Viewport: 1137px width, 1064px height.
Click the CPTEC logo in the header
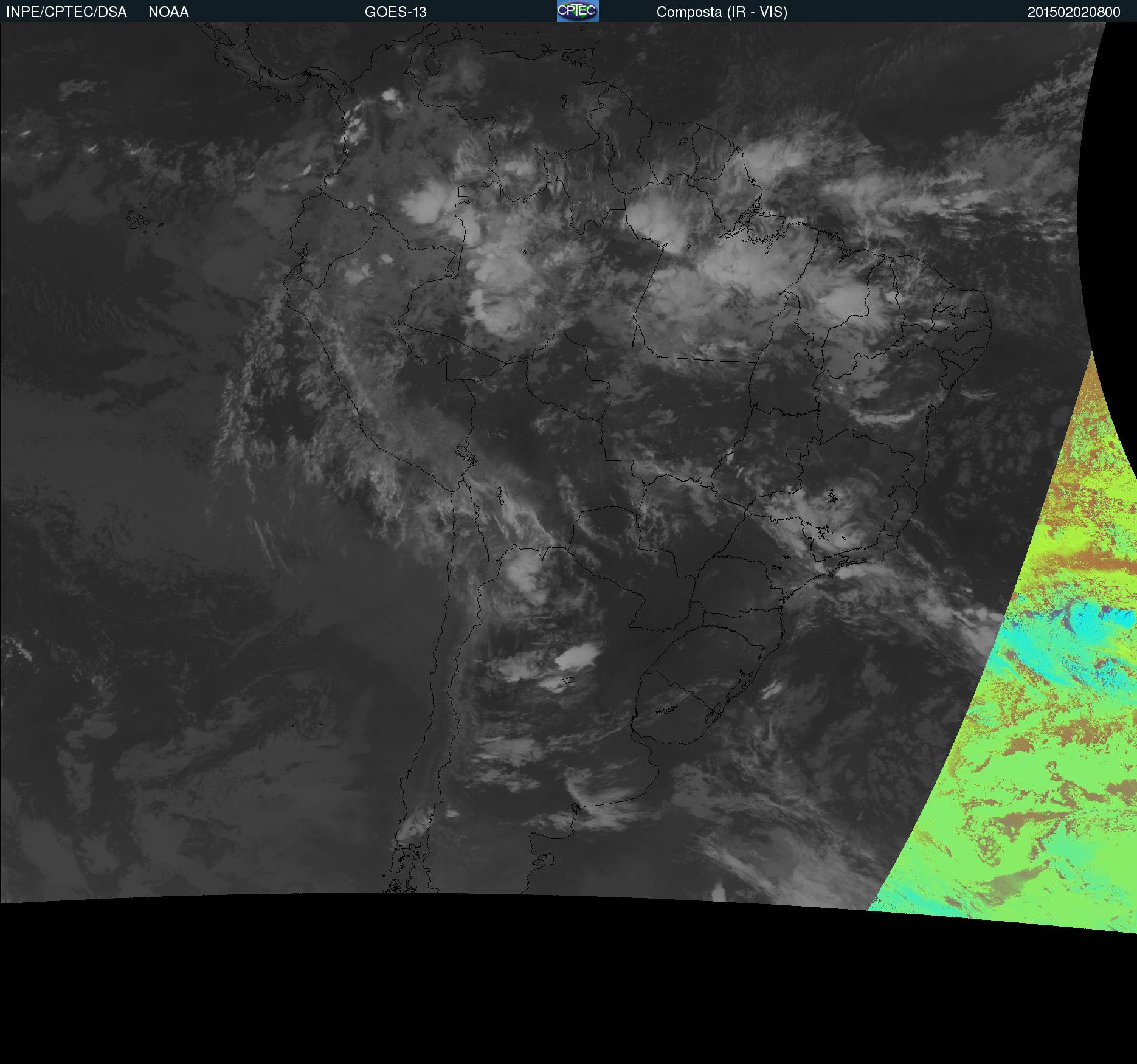tap(578, 11)
